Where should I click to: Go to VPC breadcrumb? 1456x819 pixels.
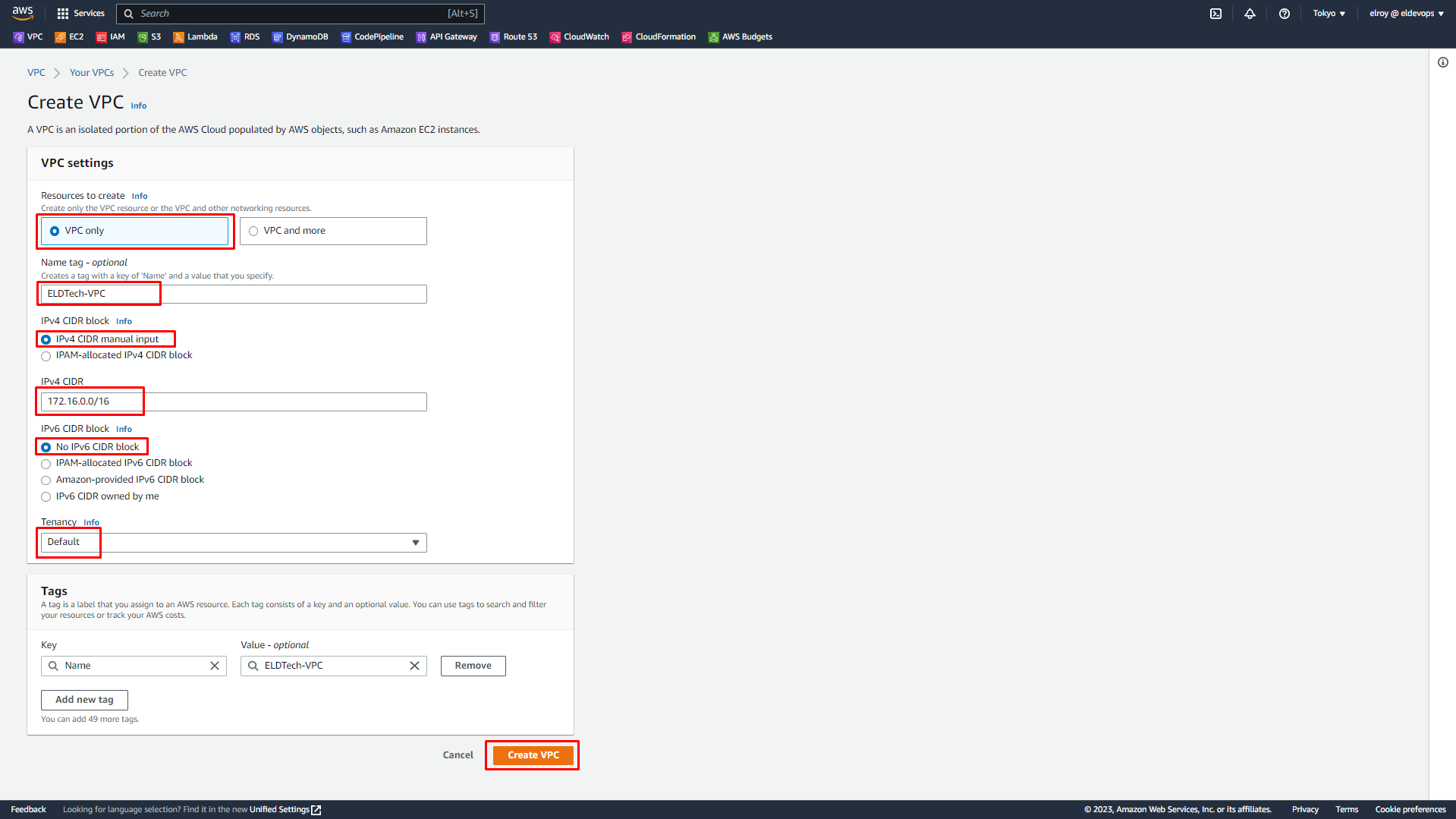(x=36, y=73)
